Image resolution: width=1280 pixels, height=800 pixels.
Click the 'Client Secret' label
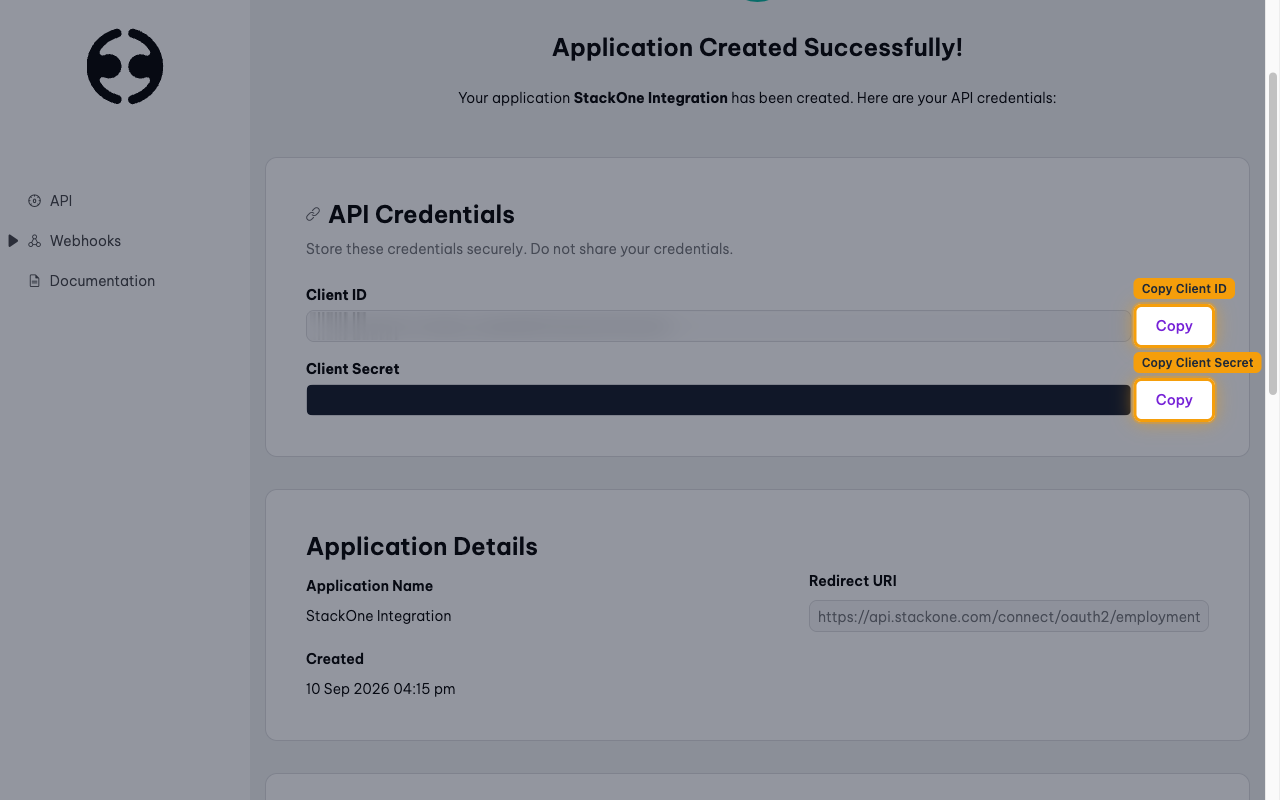tap(352, 369)
